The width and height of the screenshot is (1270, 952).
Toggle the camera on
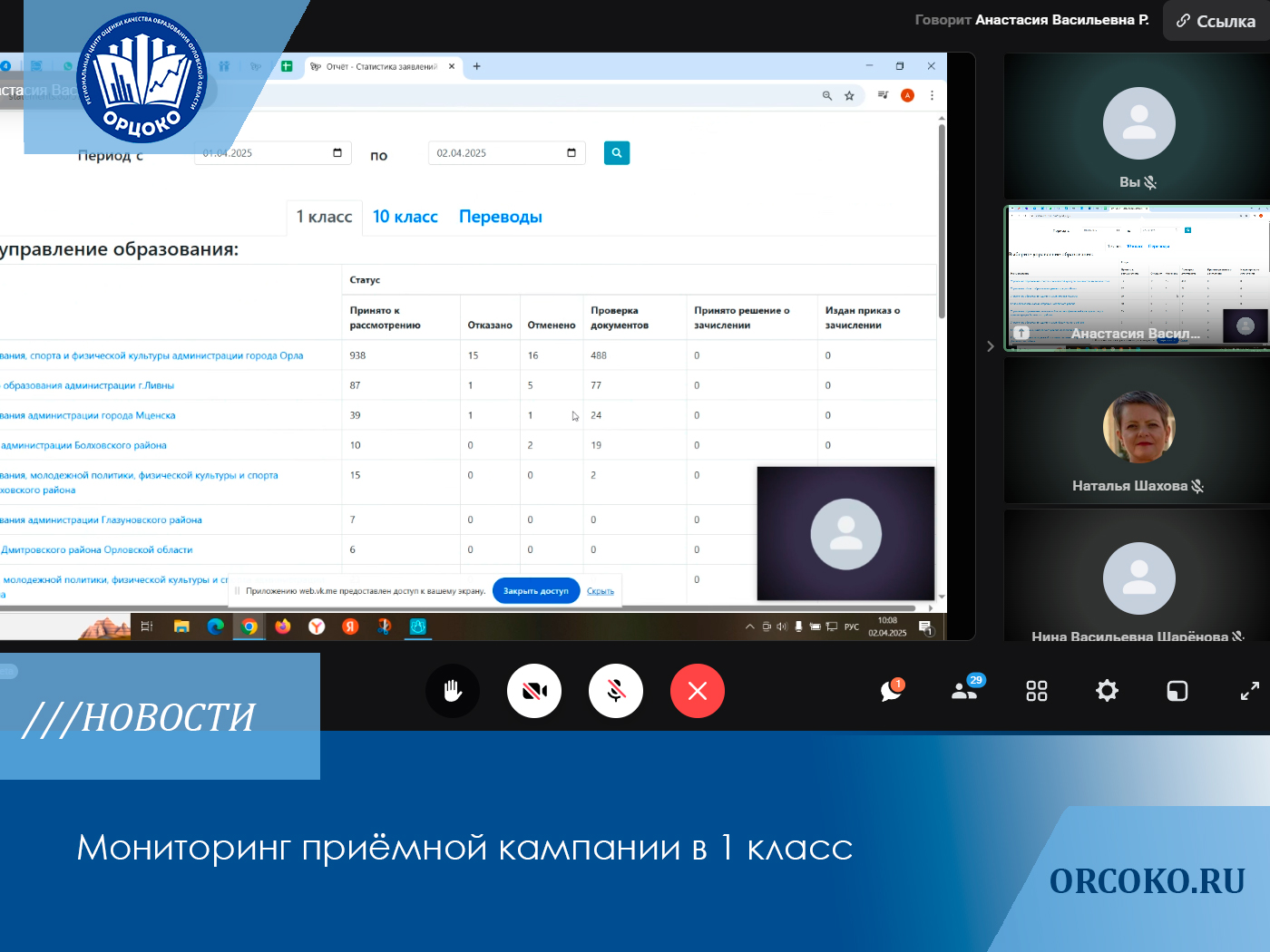point(534,691)
